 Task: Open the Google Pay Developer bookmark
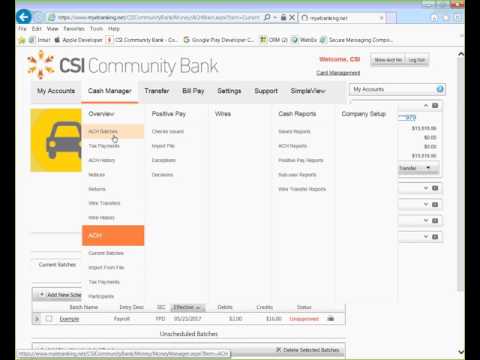(219, 40)
